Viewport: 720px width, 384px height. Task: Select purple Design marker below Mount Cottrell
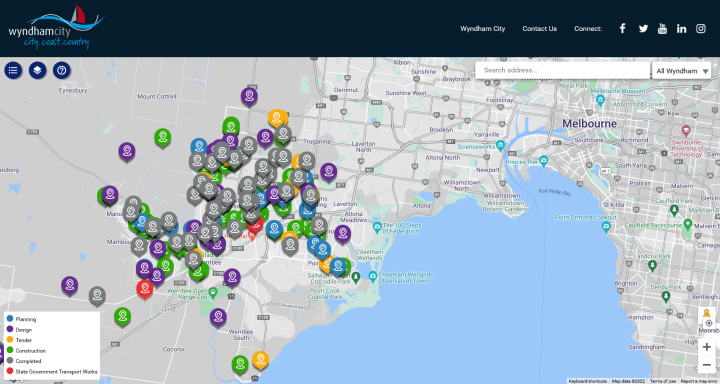click(x=127, y=152)
